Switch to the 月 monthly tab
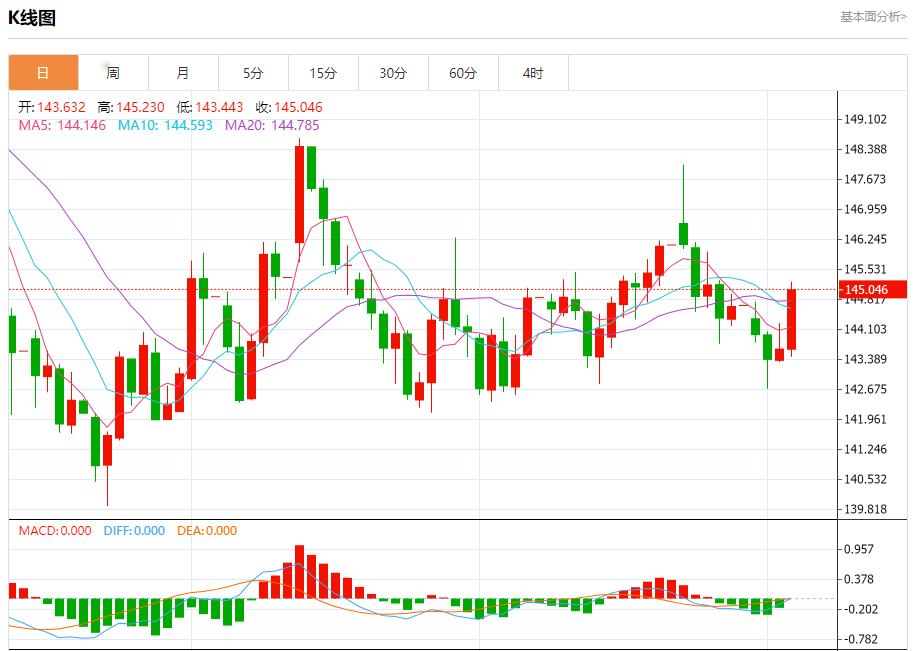Image resolution: width=916 pixels, height=651 pixels. [x=183, y=73]
